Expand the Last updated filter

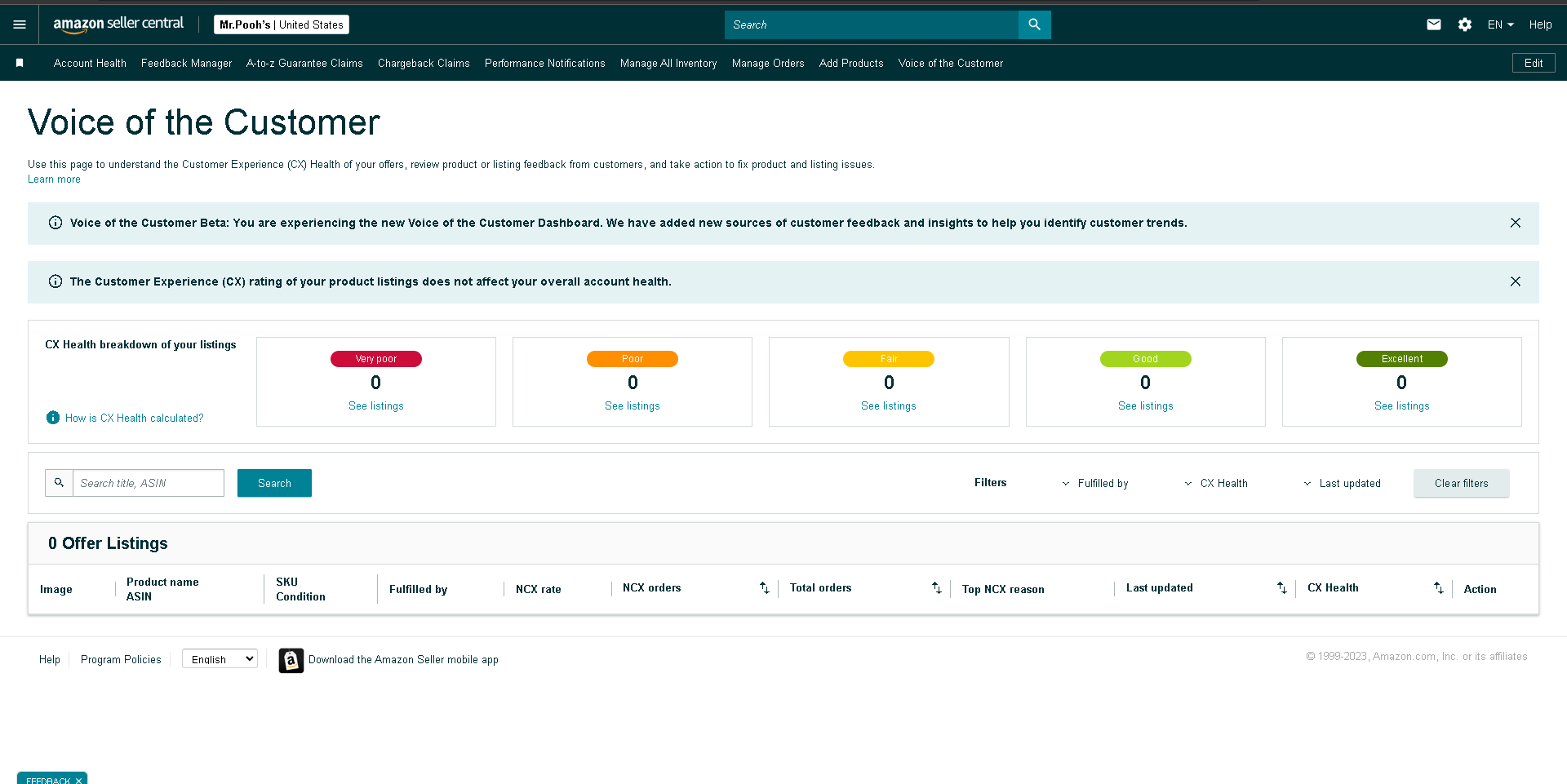[x=1342, y=483]
